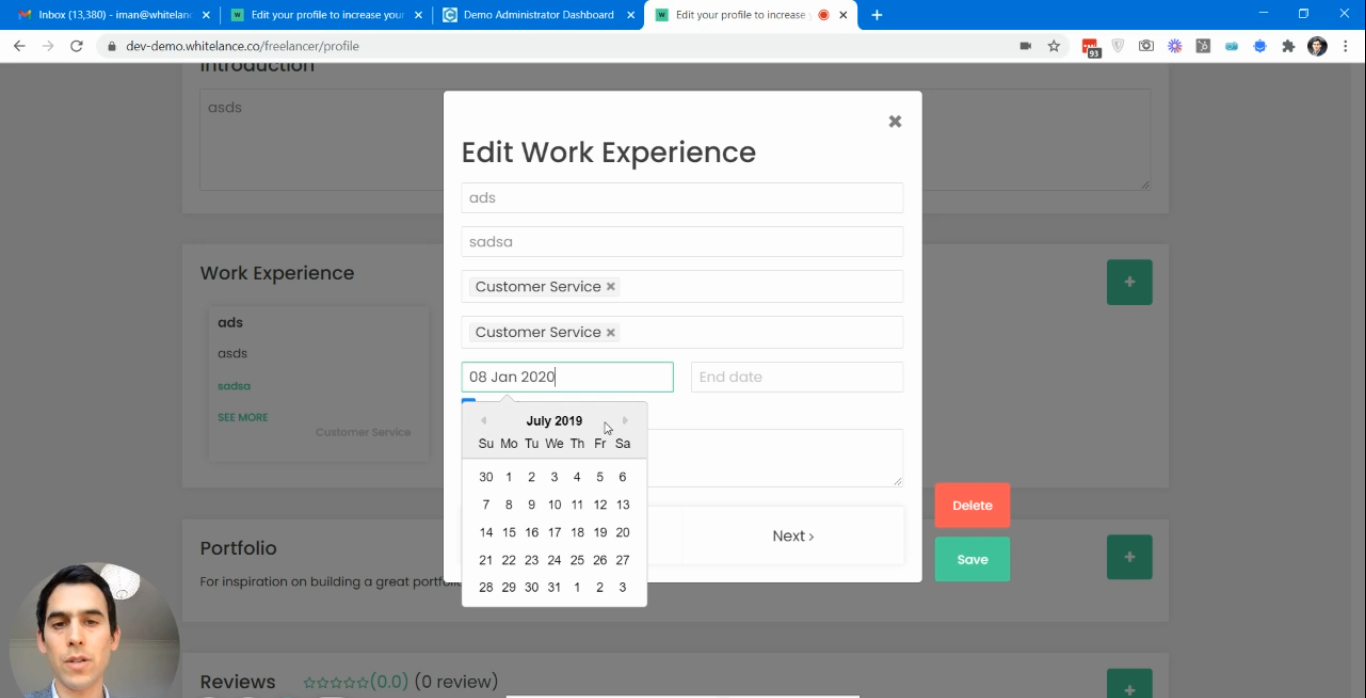Pick day 27 in the calendar
The width and height of the screenshot is (1366, 698).
(623, 561)
